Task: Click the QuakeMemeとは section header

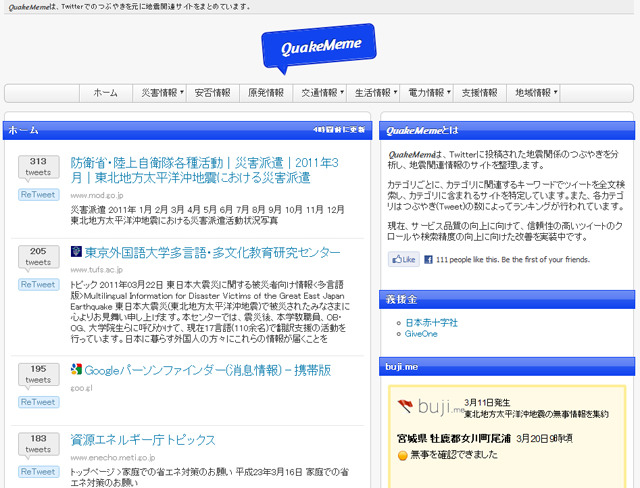Action: 507,131
